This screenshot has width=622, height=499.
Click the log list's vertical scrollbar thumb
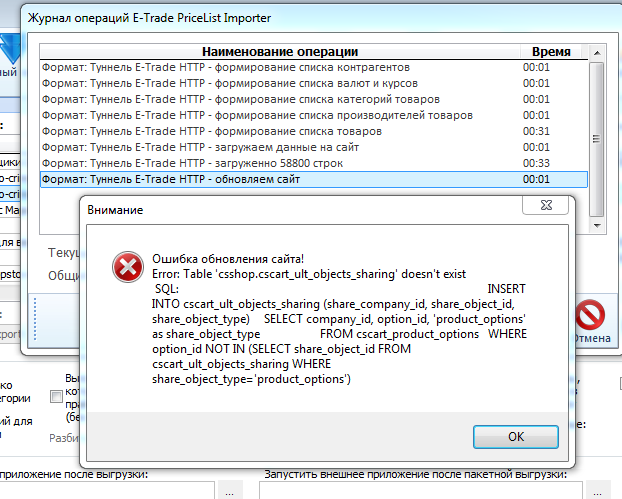coord(596,139)
